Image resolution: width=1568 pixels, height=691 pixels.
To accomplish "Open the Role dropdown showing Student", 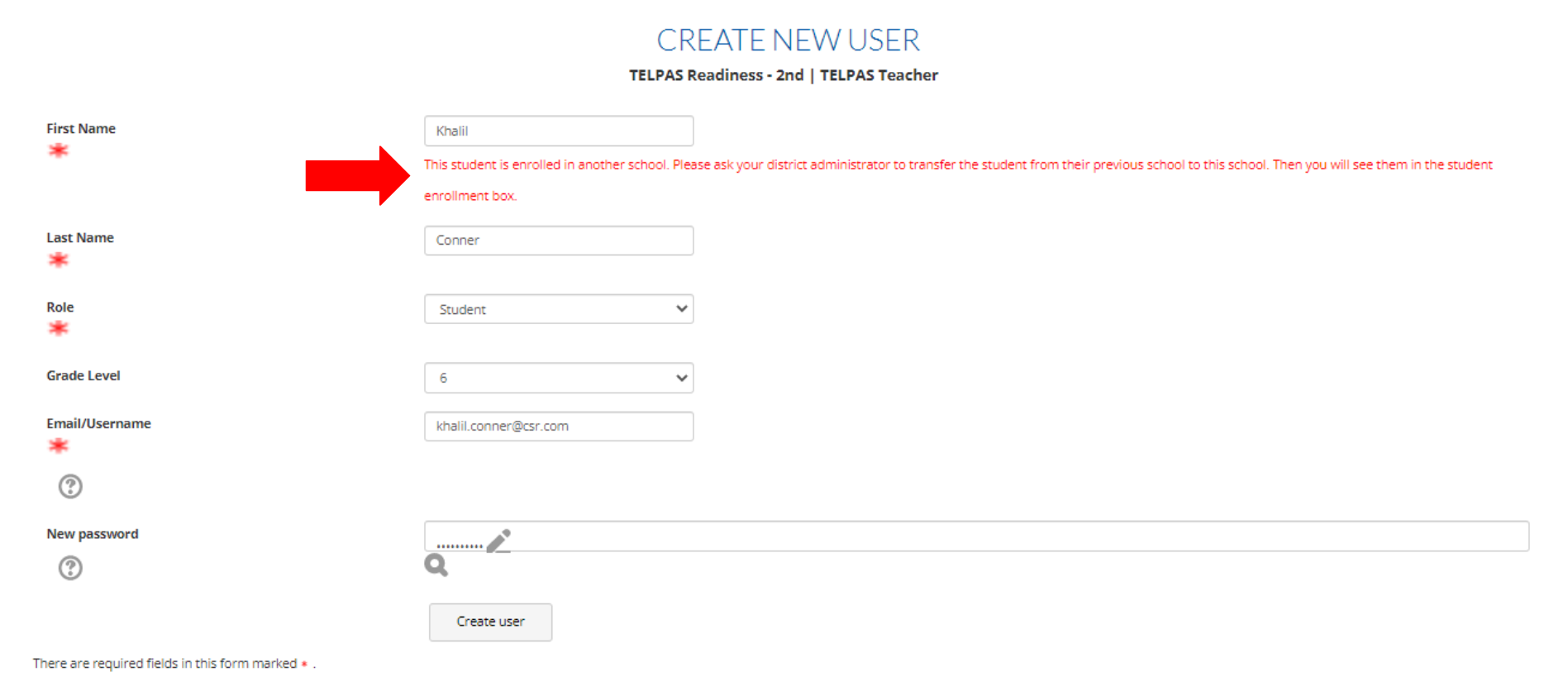I will [x=559, y=309].
